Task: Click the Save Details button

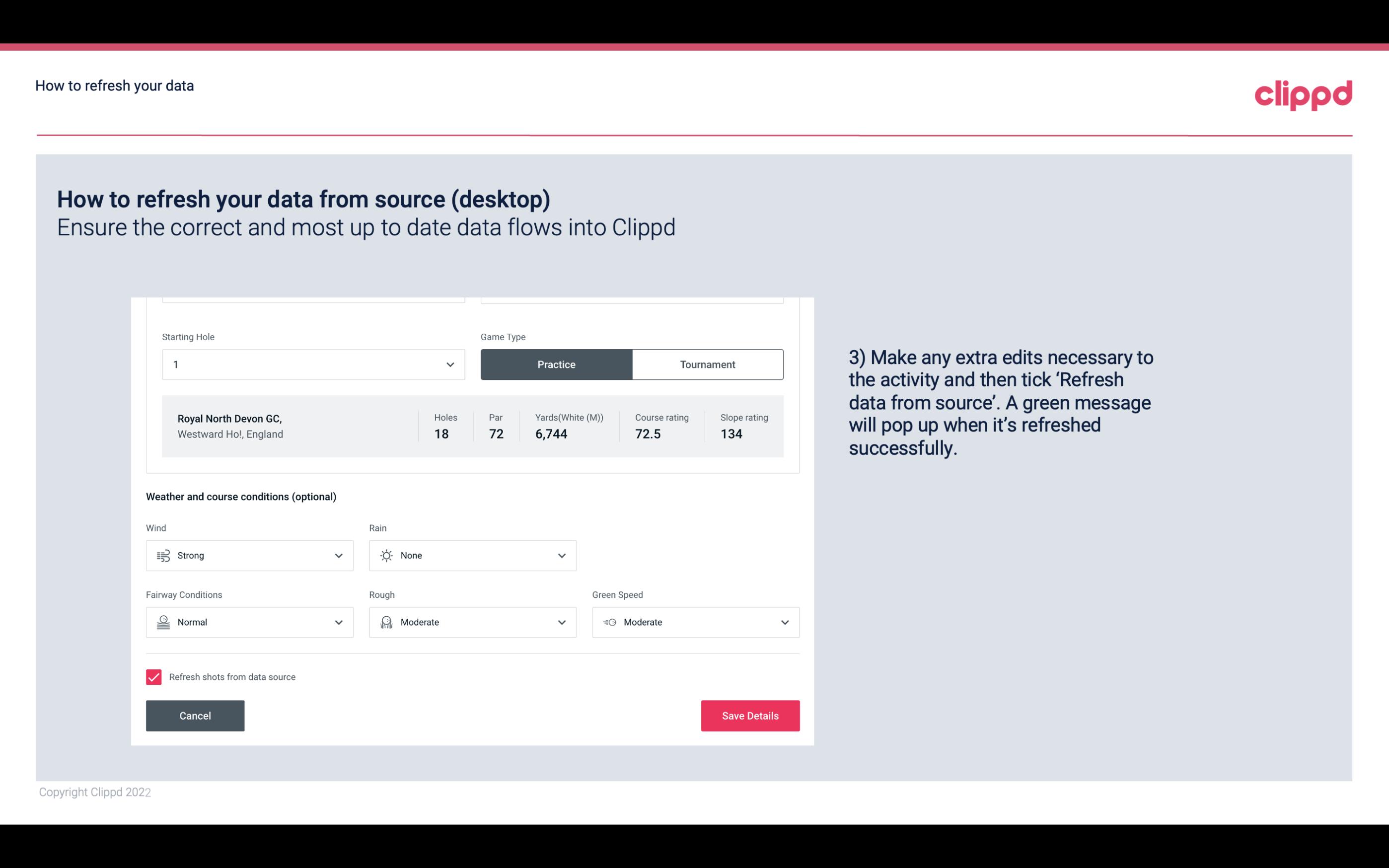Action: tap(750, 715)
